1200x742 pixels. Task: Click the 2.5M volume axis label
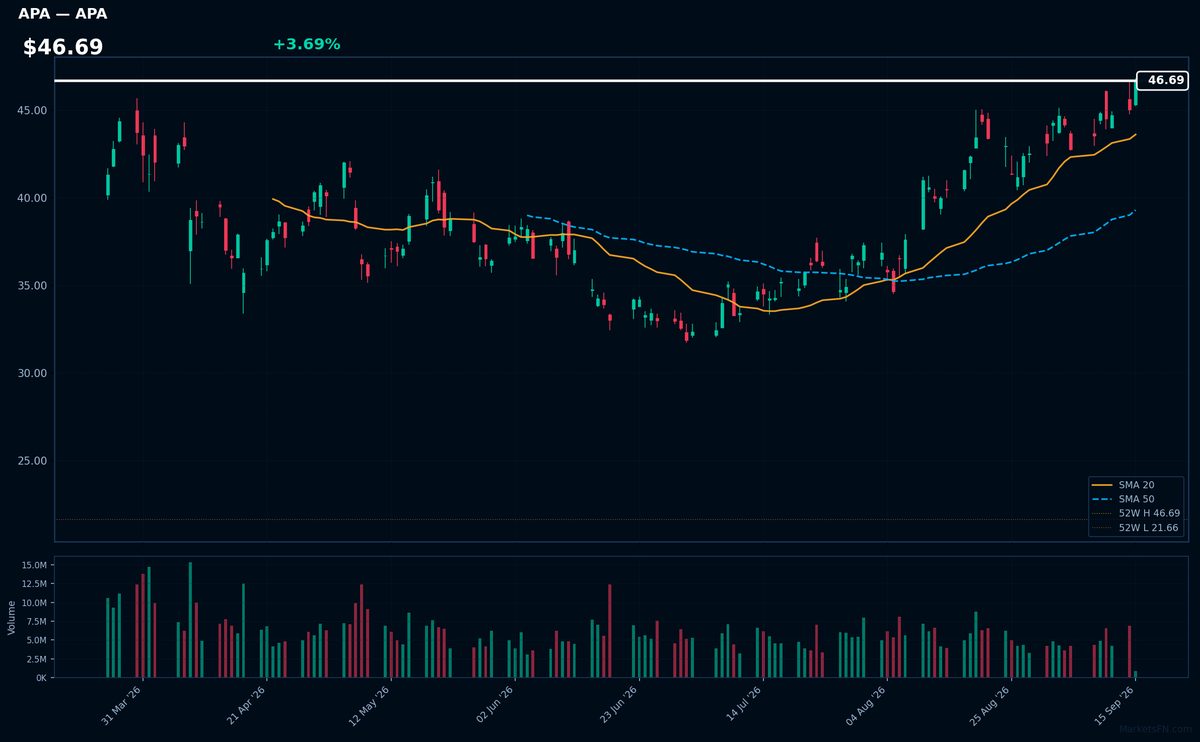point(36,659)
